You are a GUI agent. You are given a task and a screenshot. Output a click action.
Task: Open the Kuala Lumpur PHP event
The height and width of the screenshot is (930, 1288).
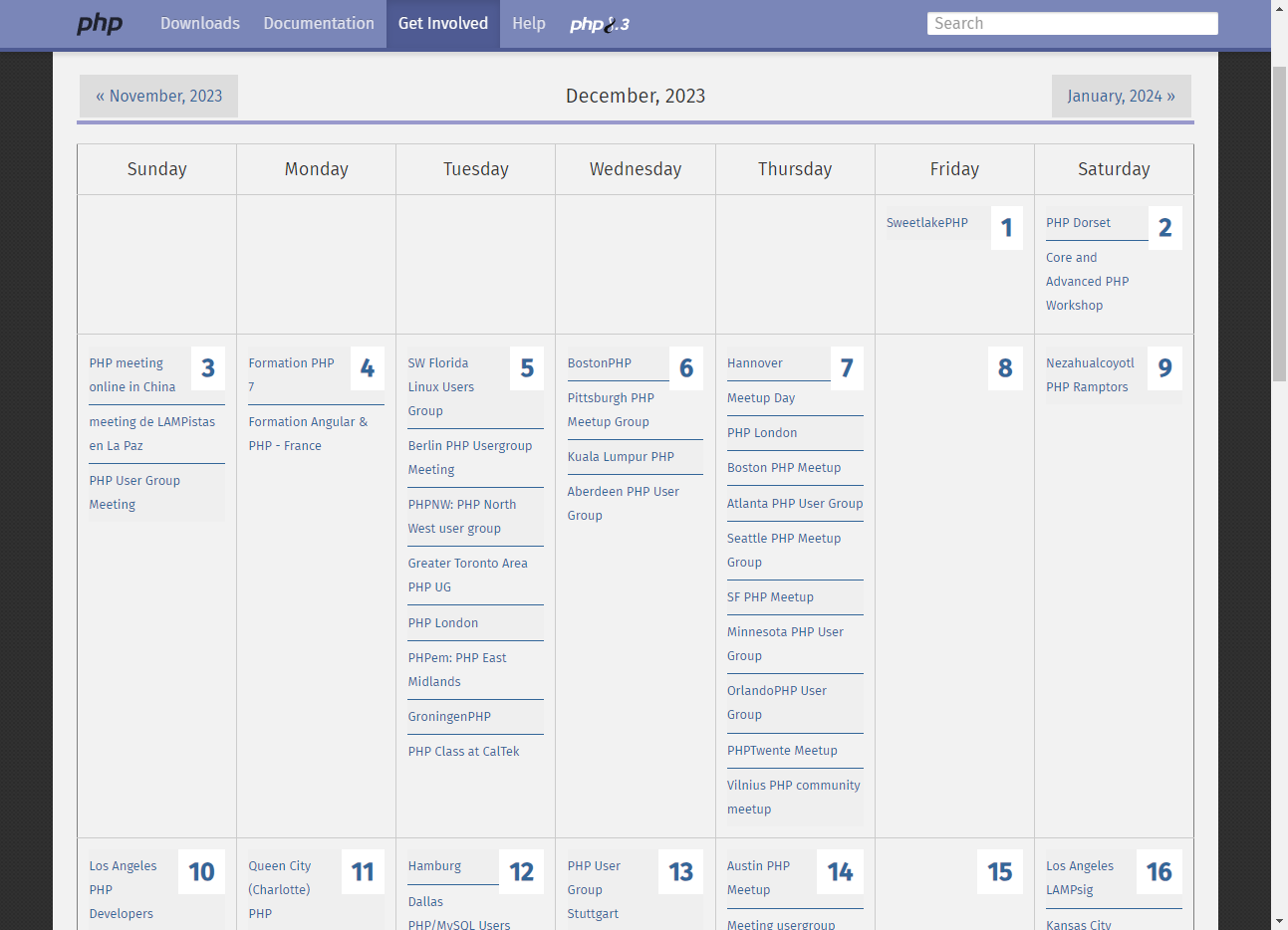pos(621,457)
